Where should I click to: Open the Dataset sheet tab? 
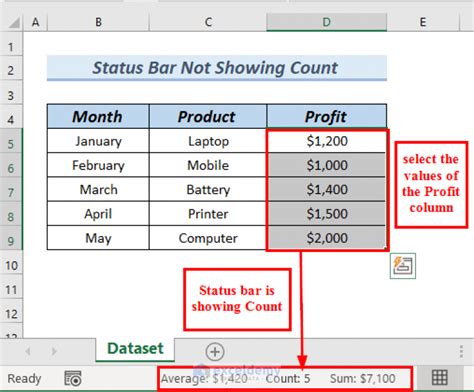coord(135,349)
